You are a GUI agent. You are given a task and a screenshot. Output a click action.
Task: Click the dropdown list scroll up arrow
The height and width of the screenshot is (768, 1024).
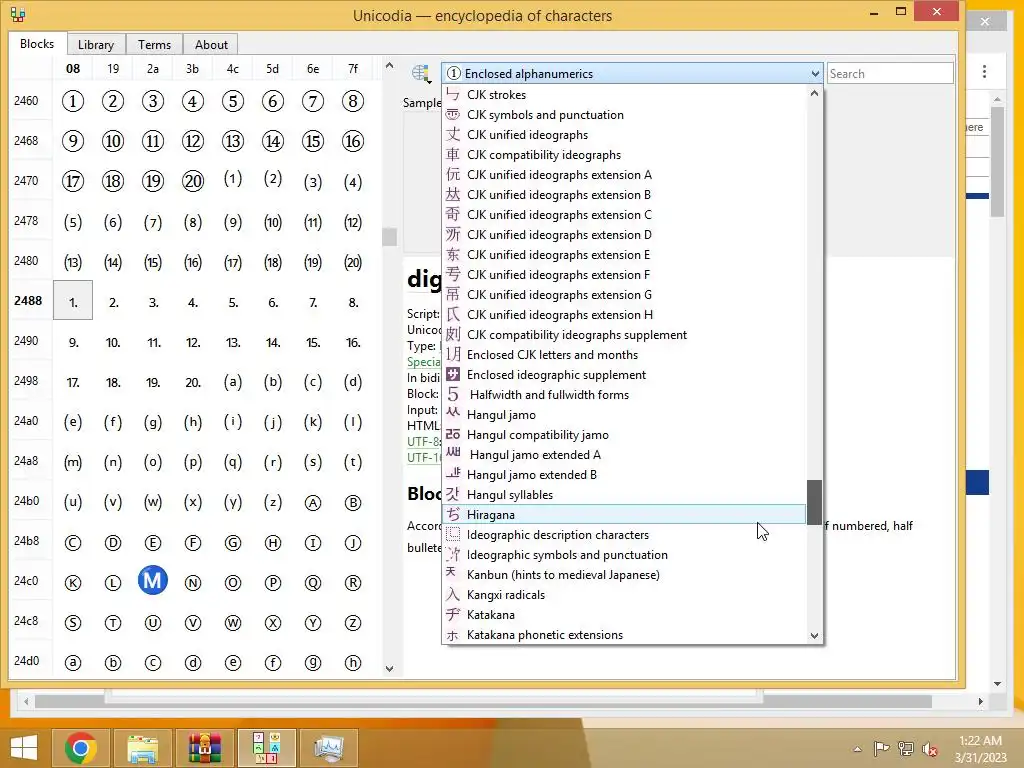click(x=814, y=93)
